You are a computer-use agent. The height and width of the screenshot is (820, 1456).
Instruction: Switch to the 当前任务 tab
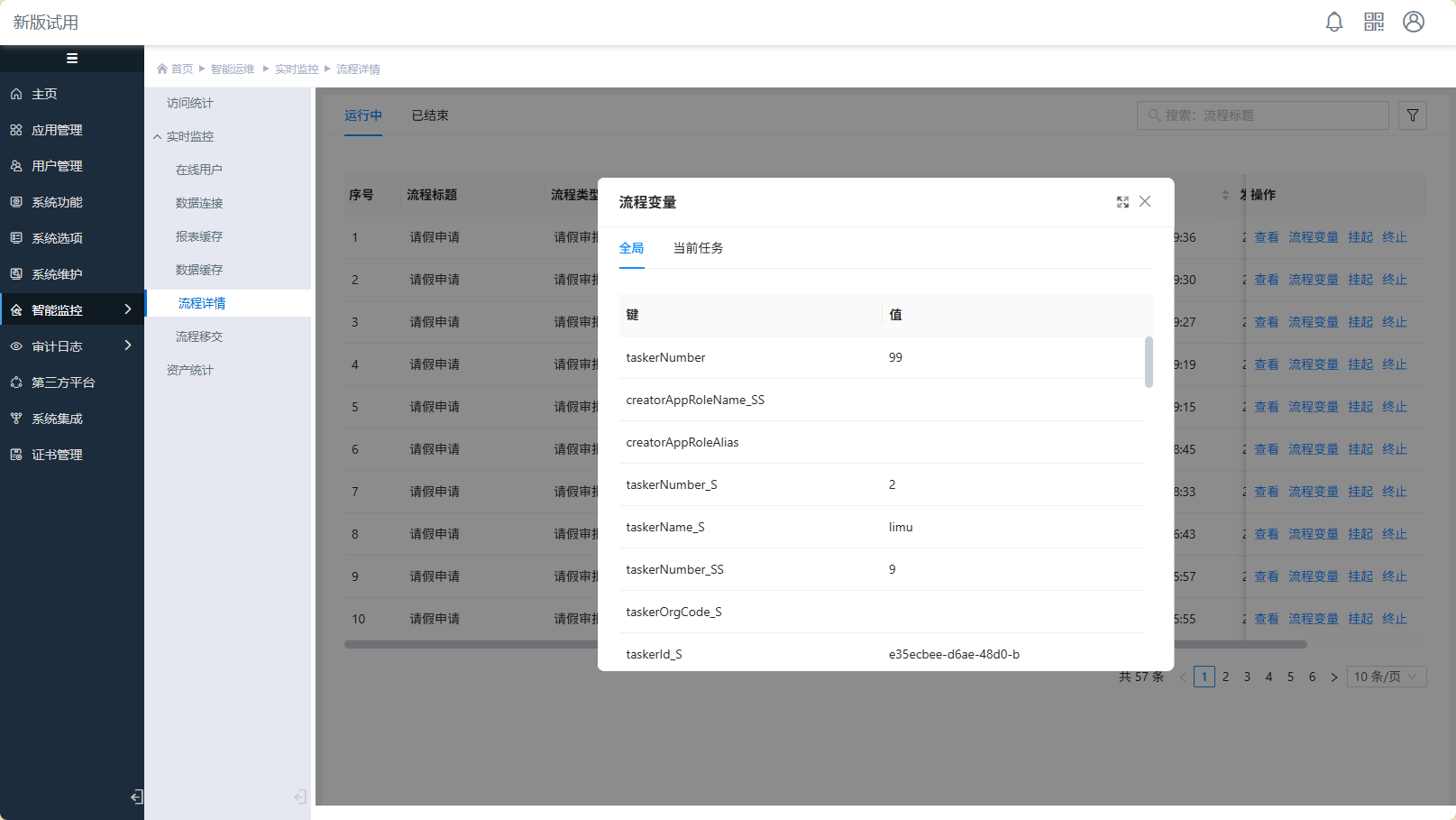(698, 248)
